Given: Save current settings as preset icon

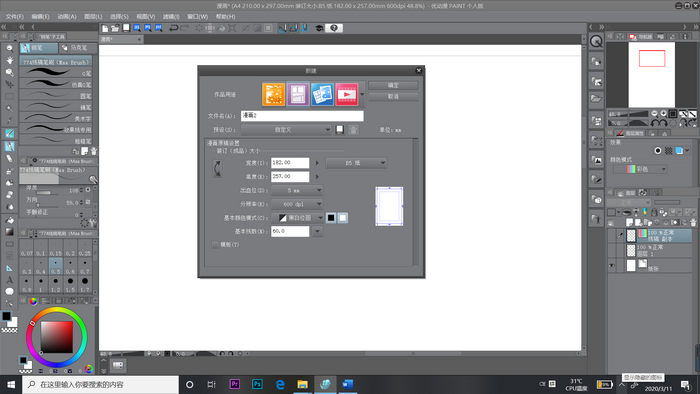Looking at the screenshot, I should click(340, 130).
